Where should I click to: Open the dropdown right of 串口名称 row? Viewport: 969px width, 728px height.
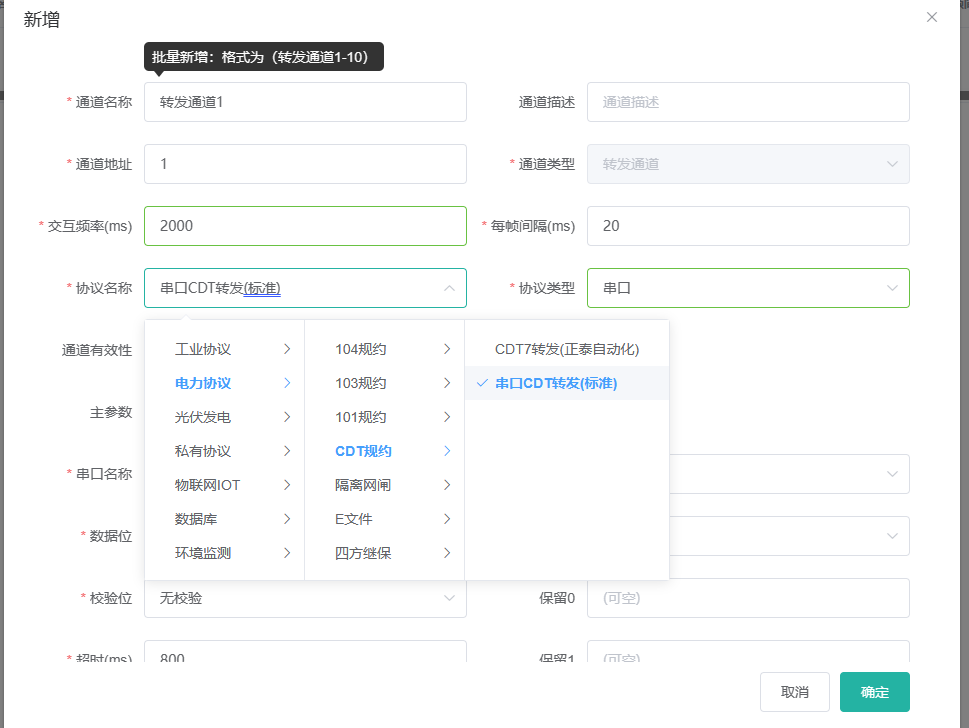[789, 474]
